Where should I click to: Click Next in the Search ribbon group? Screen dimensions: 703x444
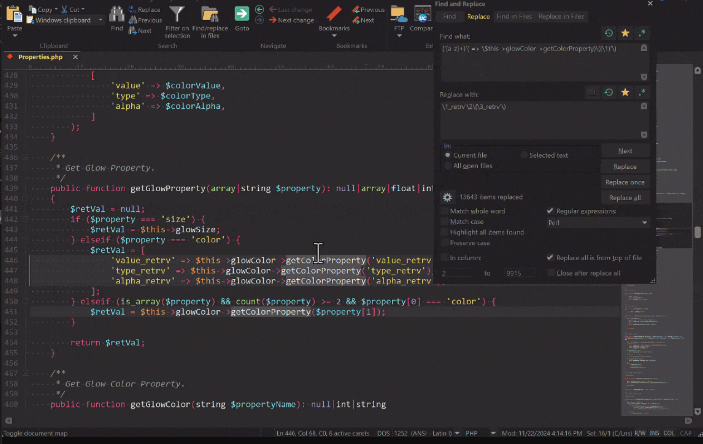click(140, 30)
